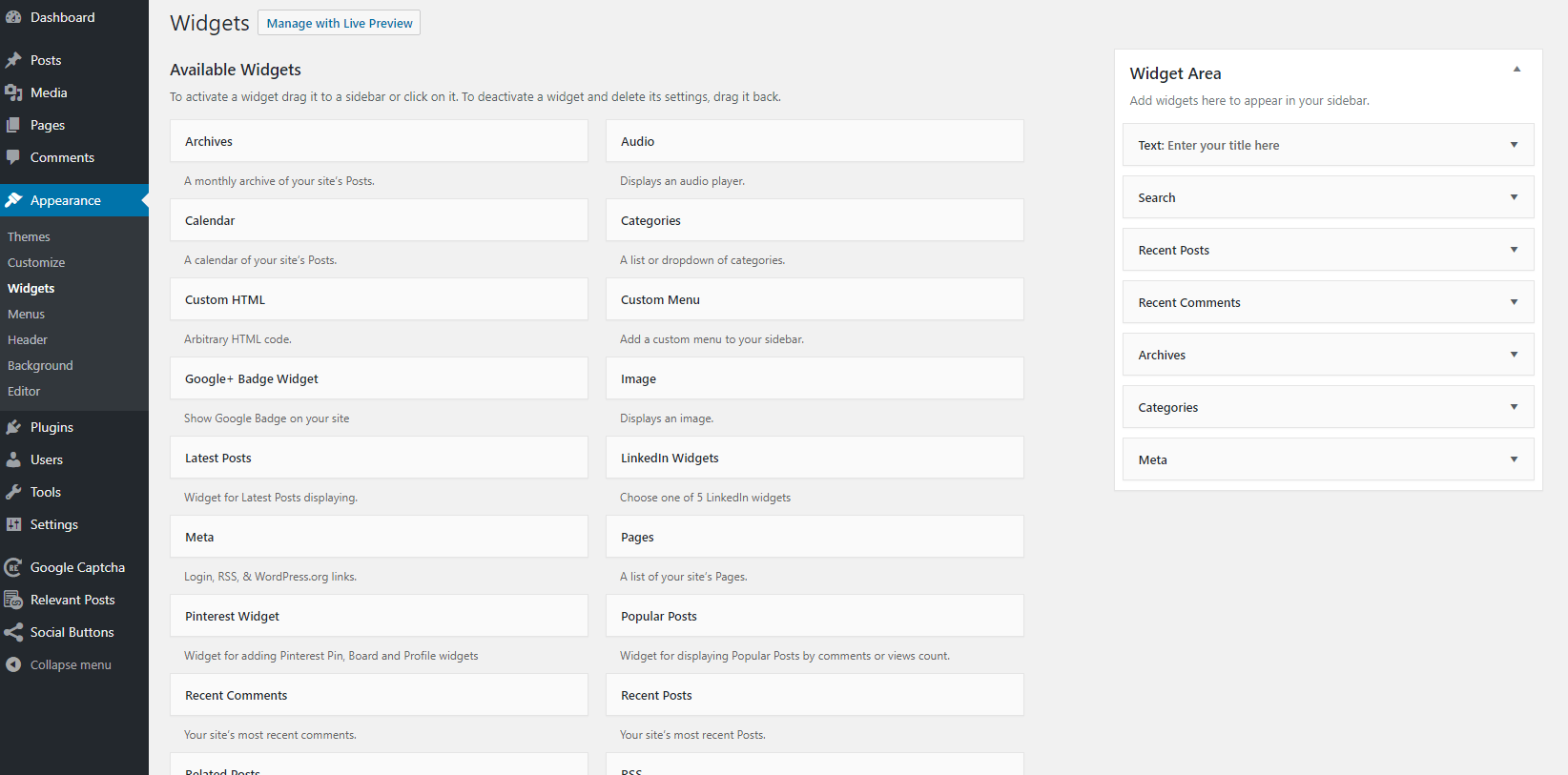The image size is (1568, 775).
Task: Expand the Meta sidebar widget
Action: point(1514,459)
